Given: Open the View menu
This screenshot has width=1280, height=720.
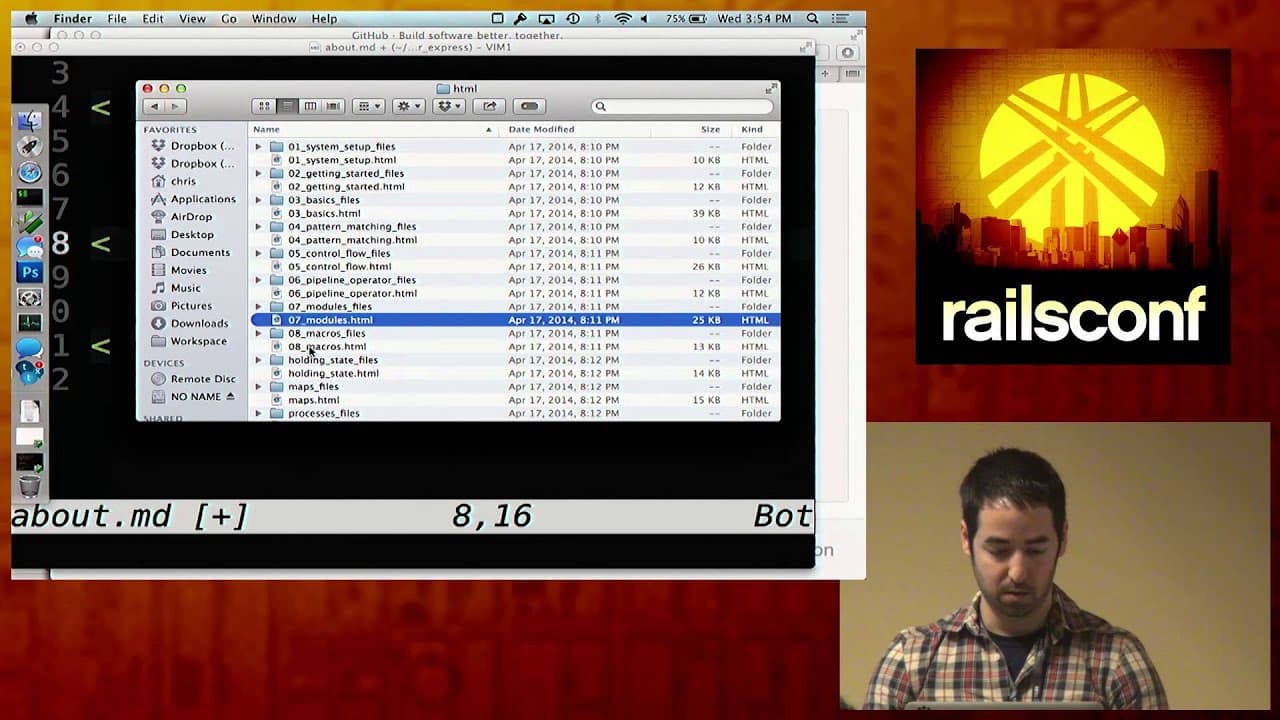Looking at the screenshot, I should pyautogui.click(x=192, y=18).
